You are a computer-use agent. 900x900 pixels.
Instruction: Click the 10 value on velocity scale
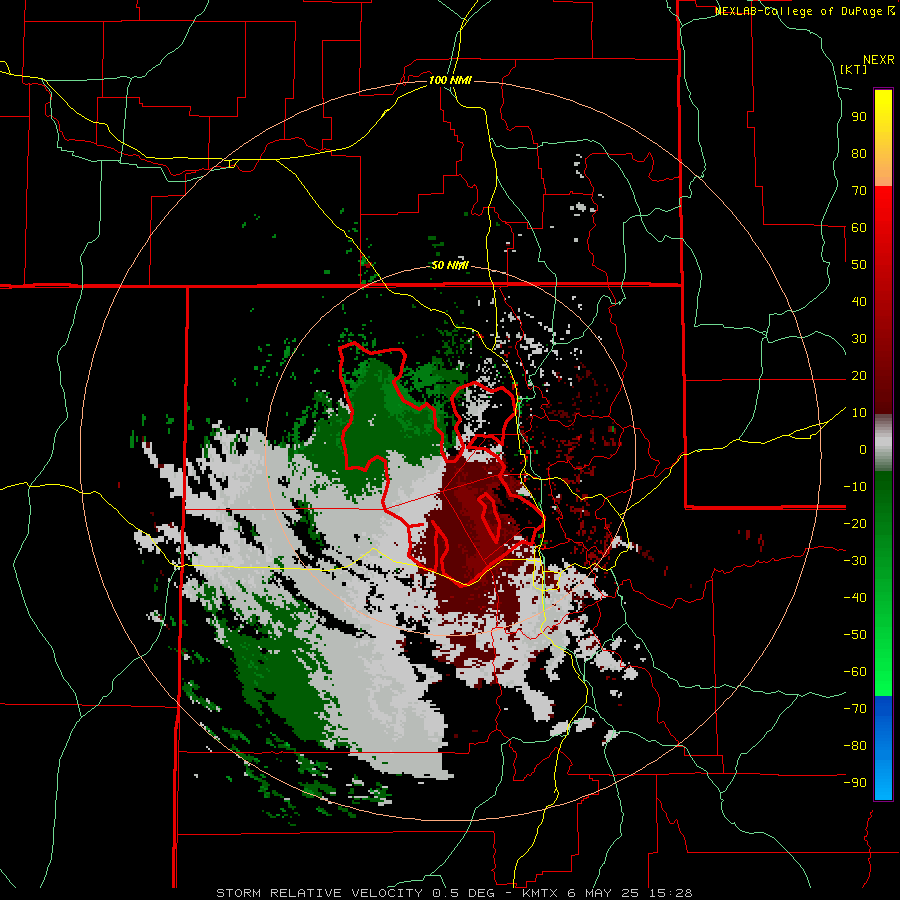(859, 413)
